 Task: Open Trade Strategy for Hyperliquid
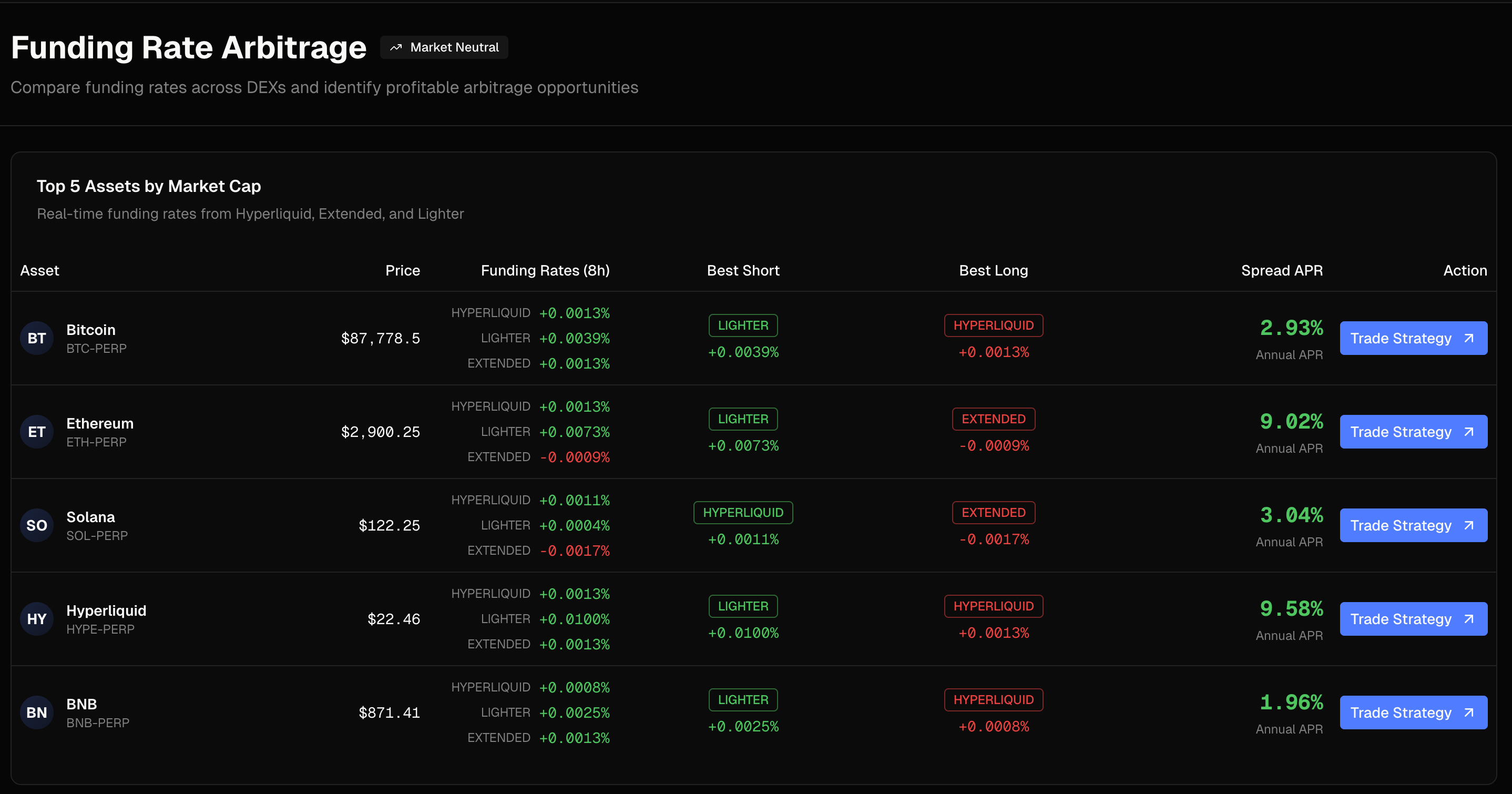tap(1413, 618)
